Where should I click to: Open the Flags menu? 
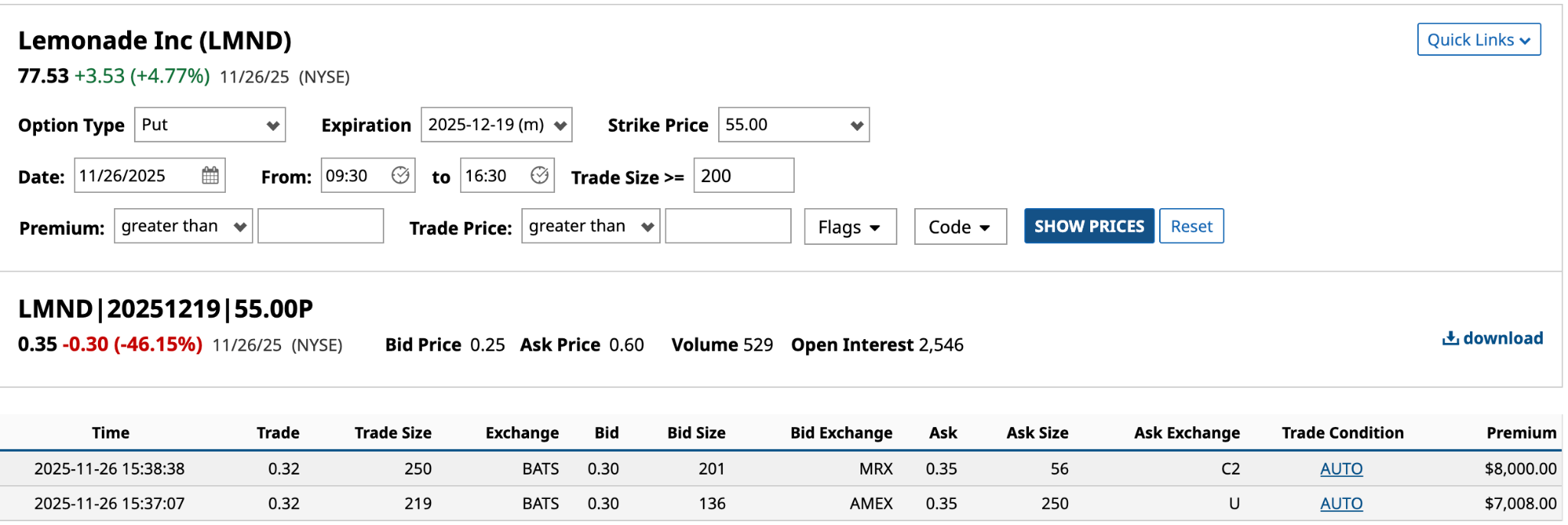point(850,227)
